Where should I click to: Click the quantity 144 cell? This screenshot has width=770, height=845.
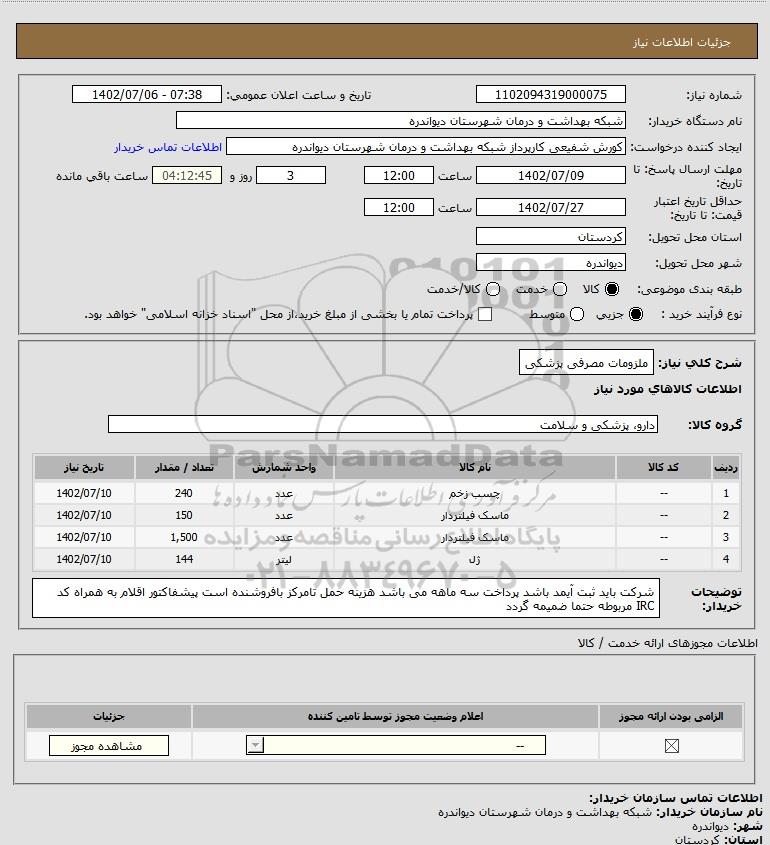pyautogui.click(x=184, y=559)
